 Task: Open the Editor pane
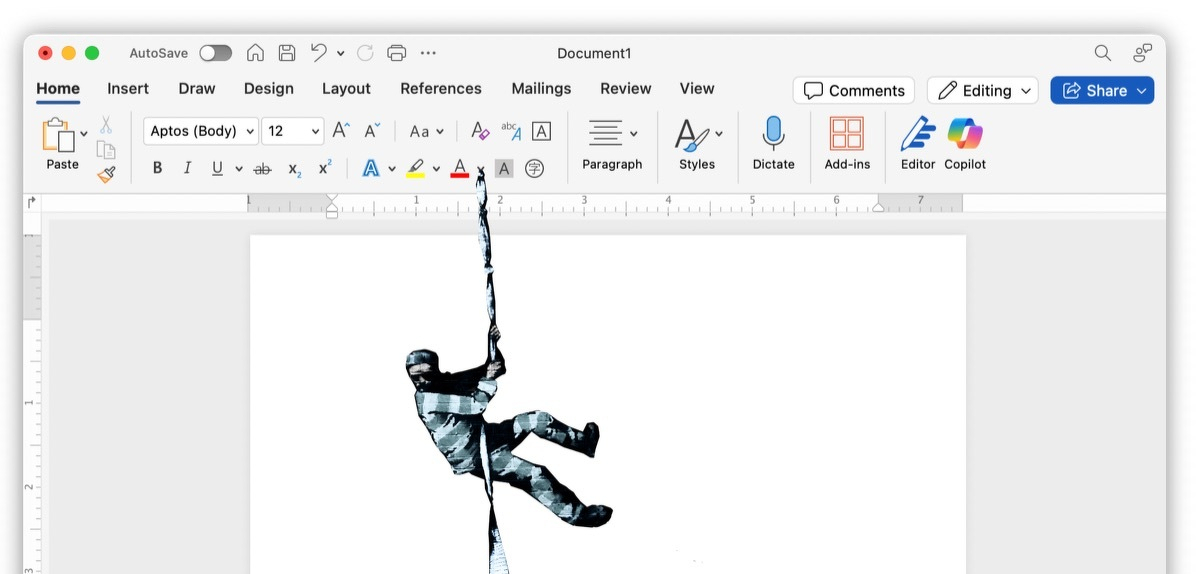(918, 143)
